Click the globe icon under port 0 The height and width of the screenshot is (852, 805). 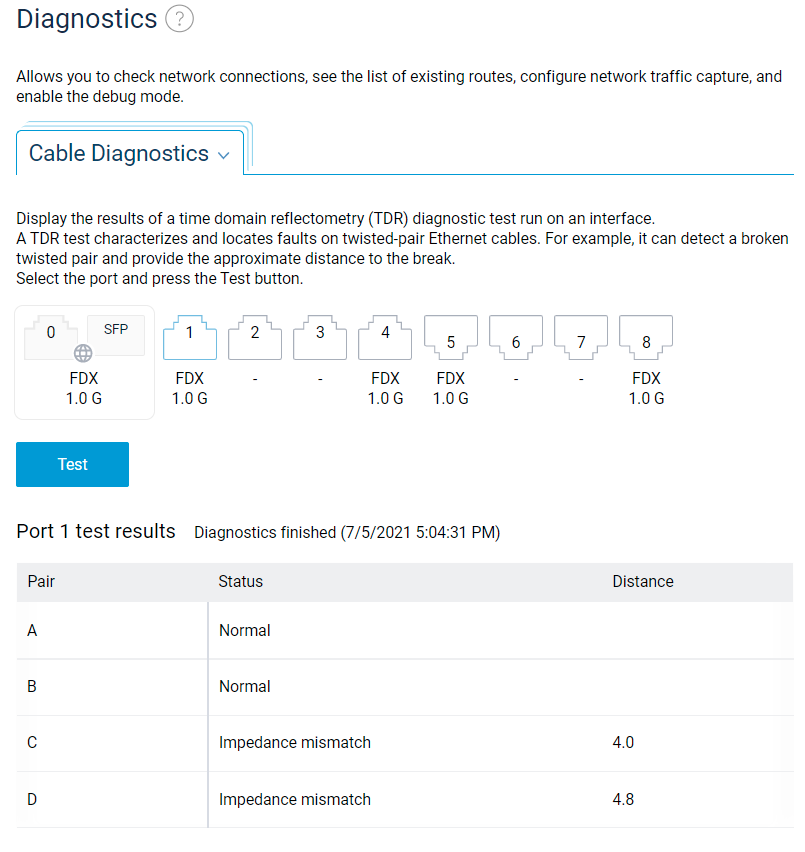tap(83, 353)
